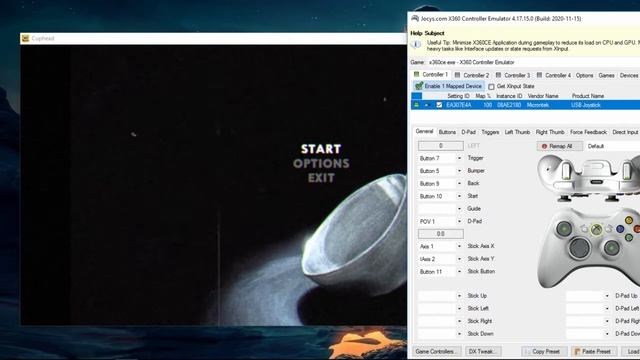Viewport: 640px width, 360px height.
Task: Click the left trigger value field showing 0
Action: (440, 146)
